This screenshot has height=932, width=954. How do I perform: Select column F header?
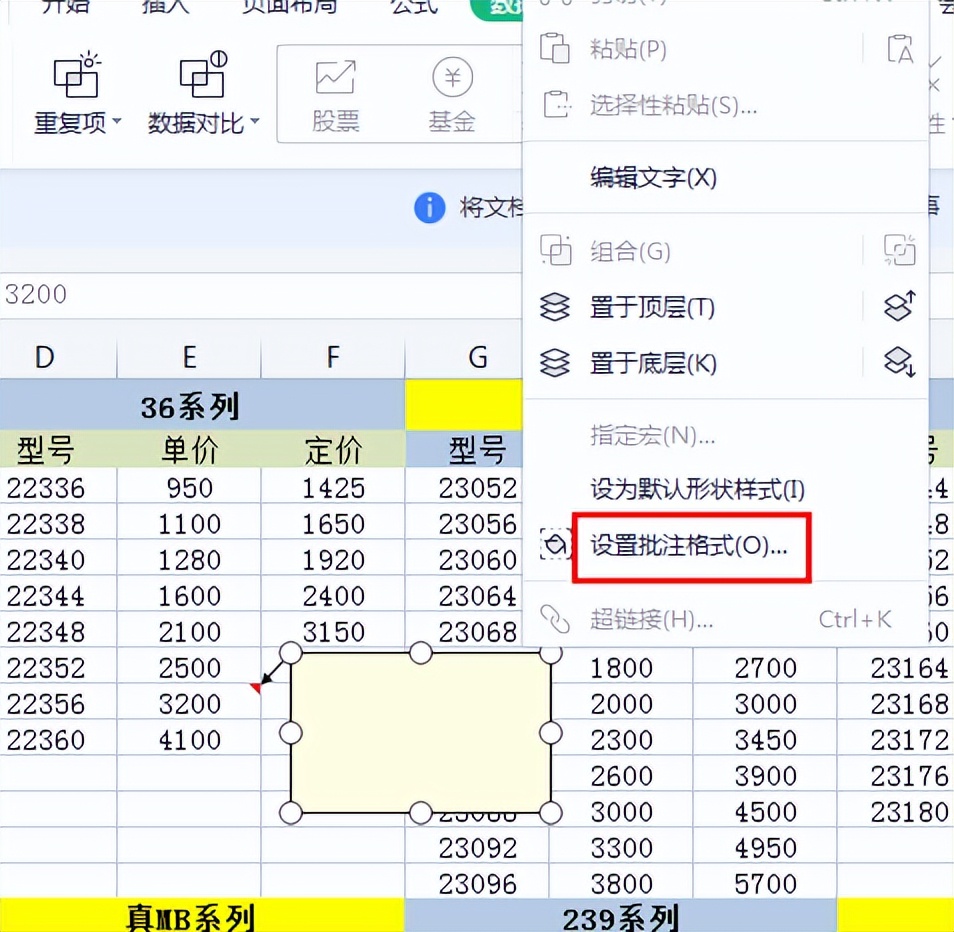tap(333, 358)
